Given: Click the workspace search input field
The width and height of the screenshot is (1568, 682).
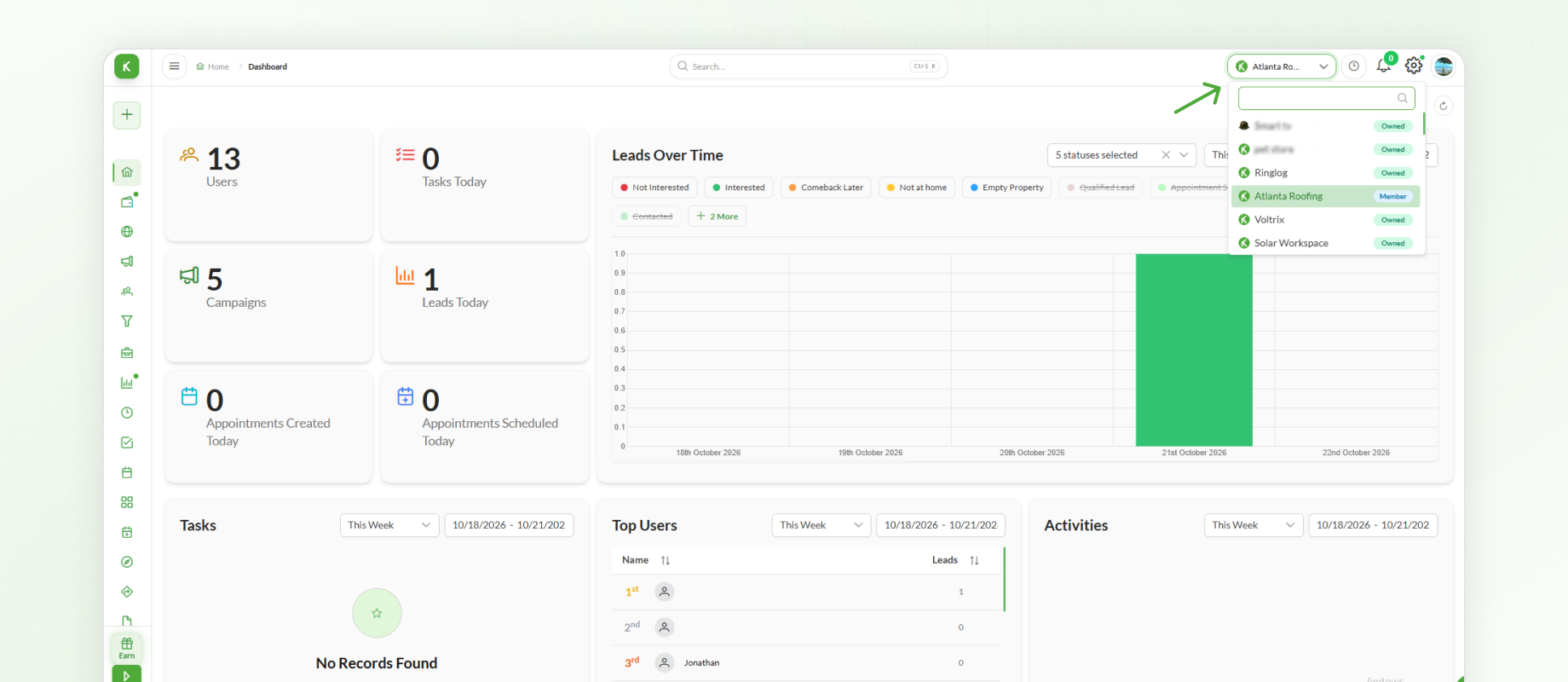Looking at the screenshot, I should pos(1327,98).
